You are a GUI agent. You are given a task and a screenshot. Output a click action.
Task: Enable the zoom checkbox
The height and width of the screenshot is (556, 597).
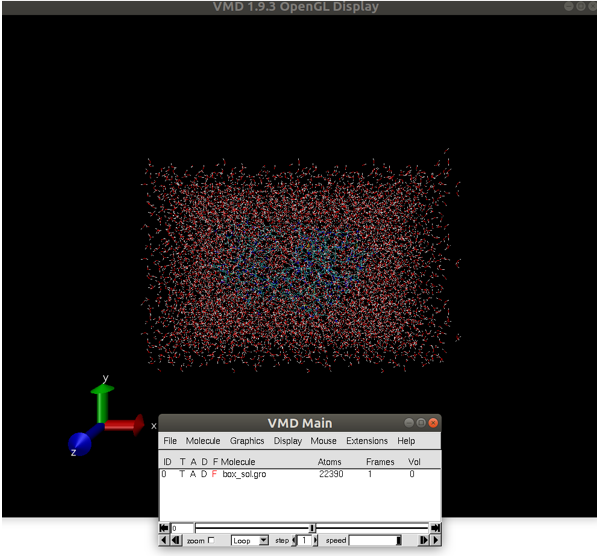click(x=211, y=540)
